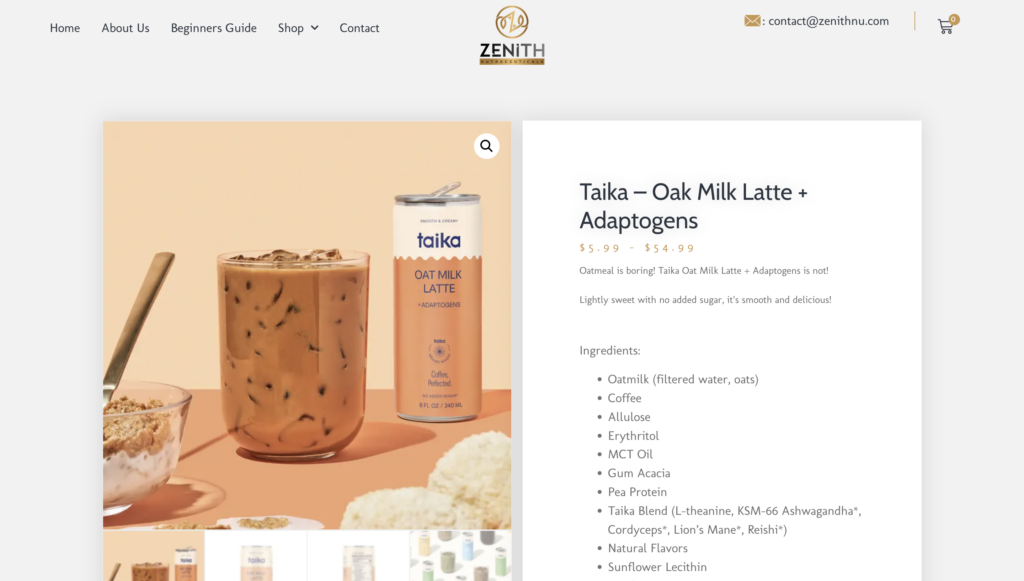Click the contact@zenithnu.com email link

pos(828,21)
